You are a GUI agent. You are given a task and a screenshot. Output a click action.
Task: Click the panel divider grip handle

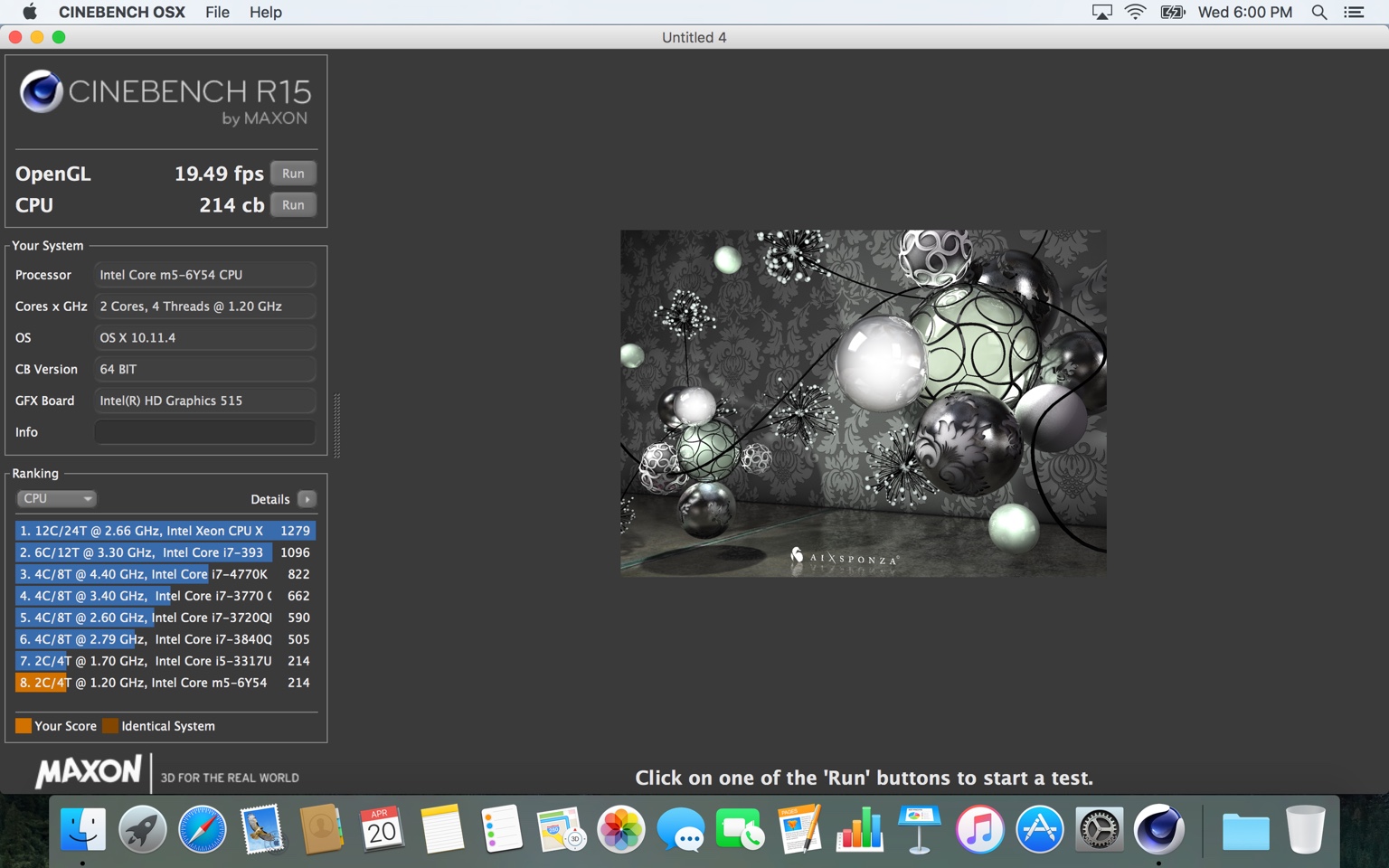pyautogui.click(x=337, y=425)
